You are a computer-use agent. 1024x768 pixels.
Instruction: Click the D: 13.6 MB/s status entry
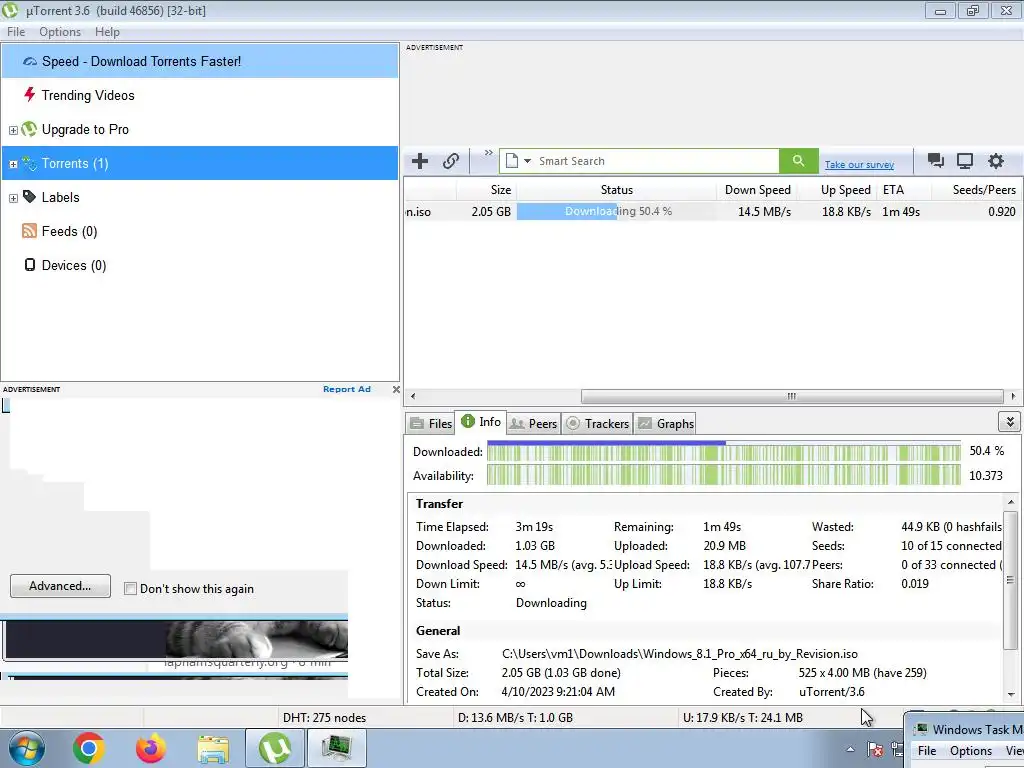pos(515,718)
